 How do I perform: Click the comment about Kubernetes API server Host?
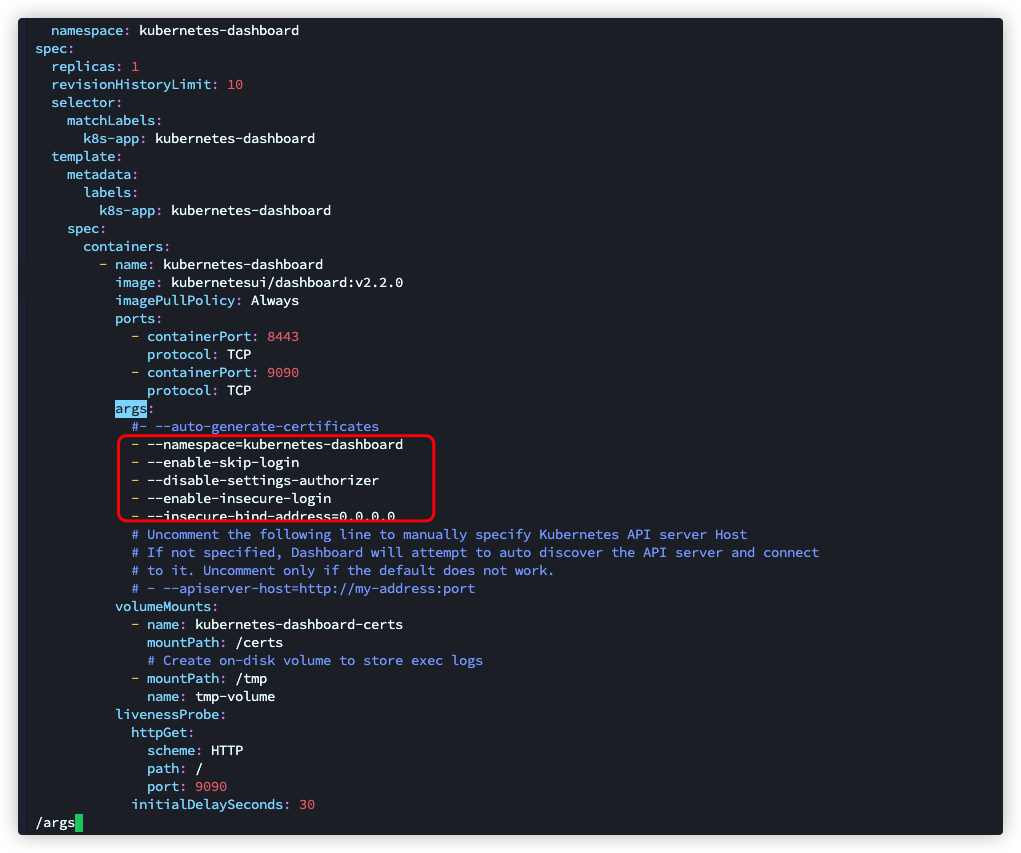pos(440,535)
